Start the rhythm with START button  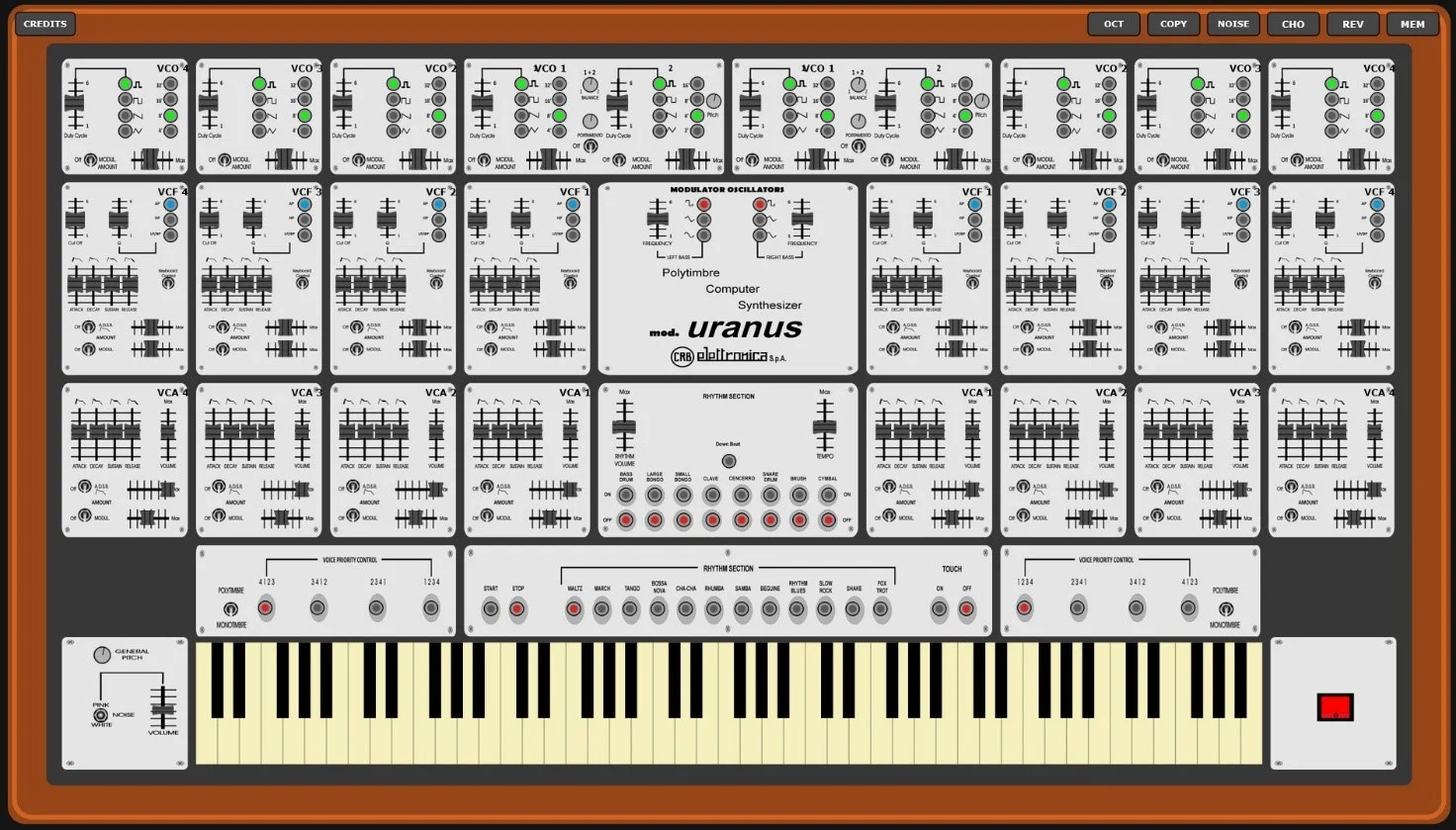point(490,609)
